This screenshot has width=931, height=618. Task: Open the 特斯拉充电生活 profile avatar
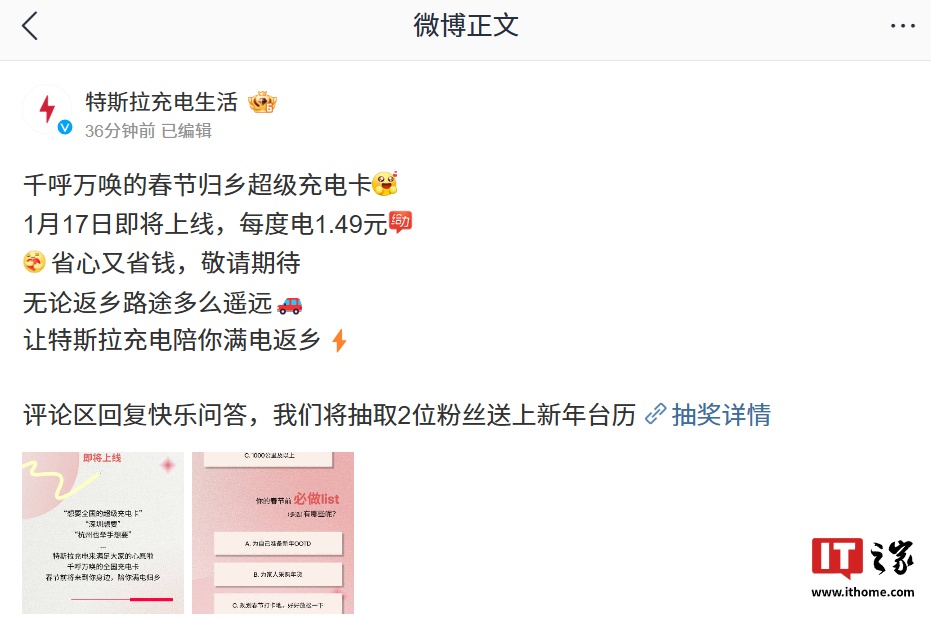point(48,110)
